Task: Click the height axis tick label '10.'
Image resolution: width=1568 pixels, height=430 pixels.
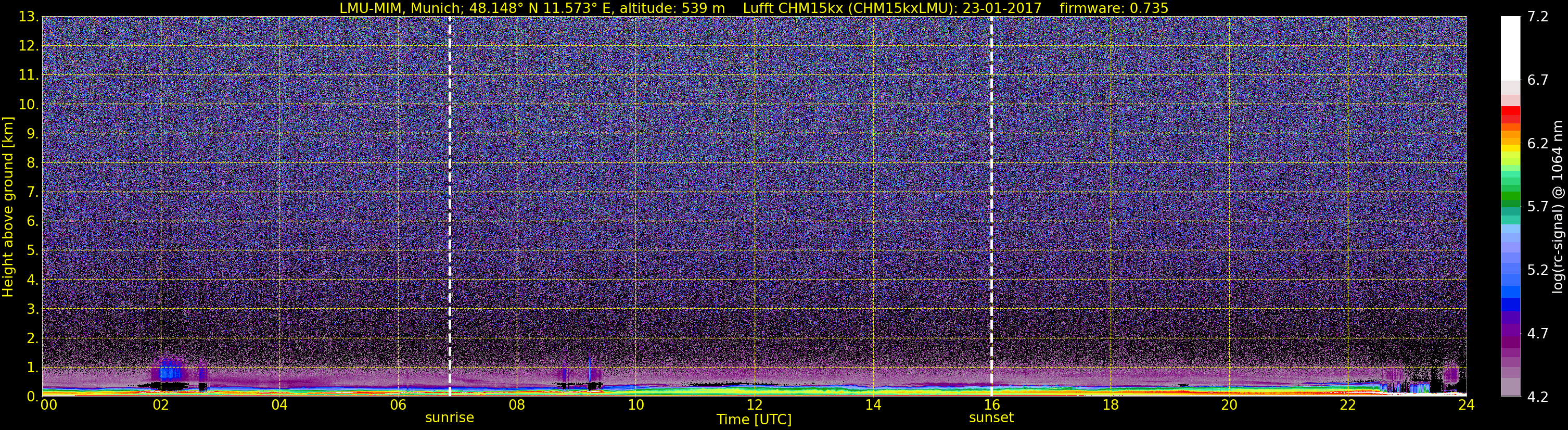Action: pyautogui.click(x=29, y=105)
